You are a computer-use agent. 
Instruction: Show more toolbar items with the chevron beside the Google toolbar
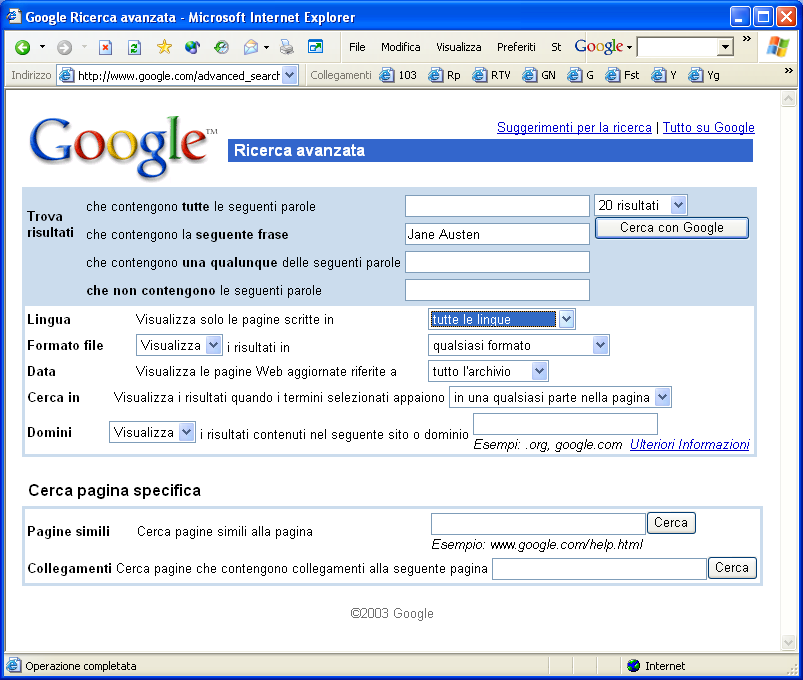coord(747,38)
